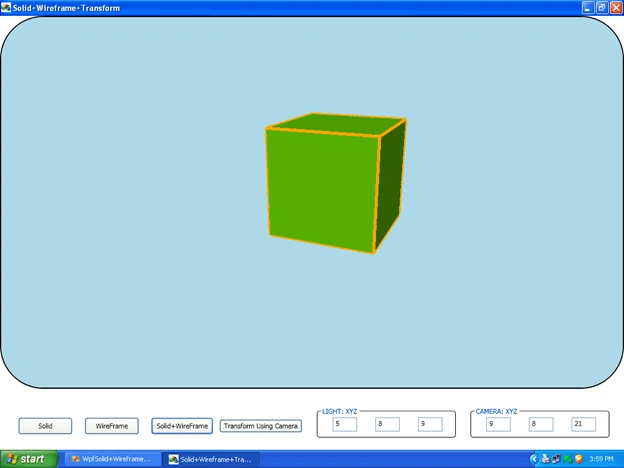The height and width of the screenshot is (468, 624).
Task: Focus the Light Y field showing 8
Action: click(x=387, y=424)
